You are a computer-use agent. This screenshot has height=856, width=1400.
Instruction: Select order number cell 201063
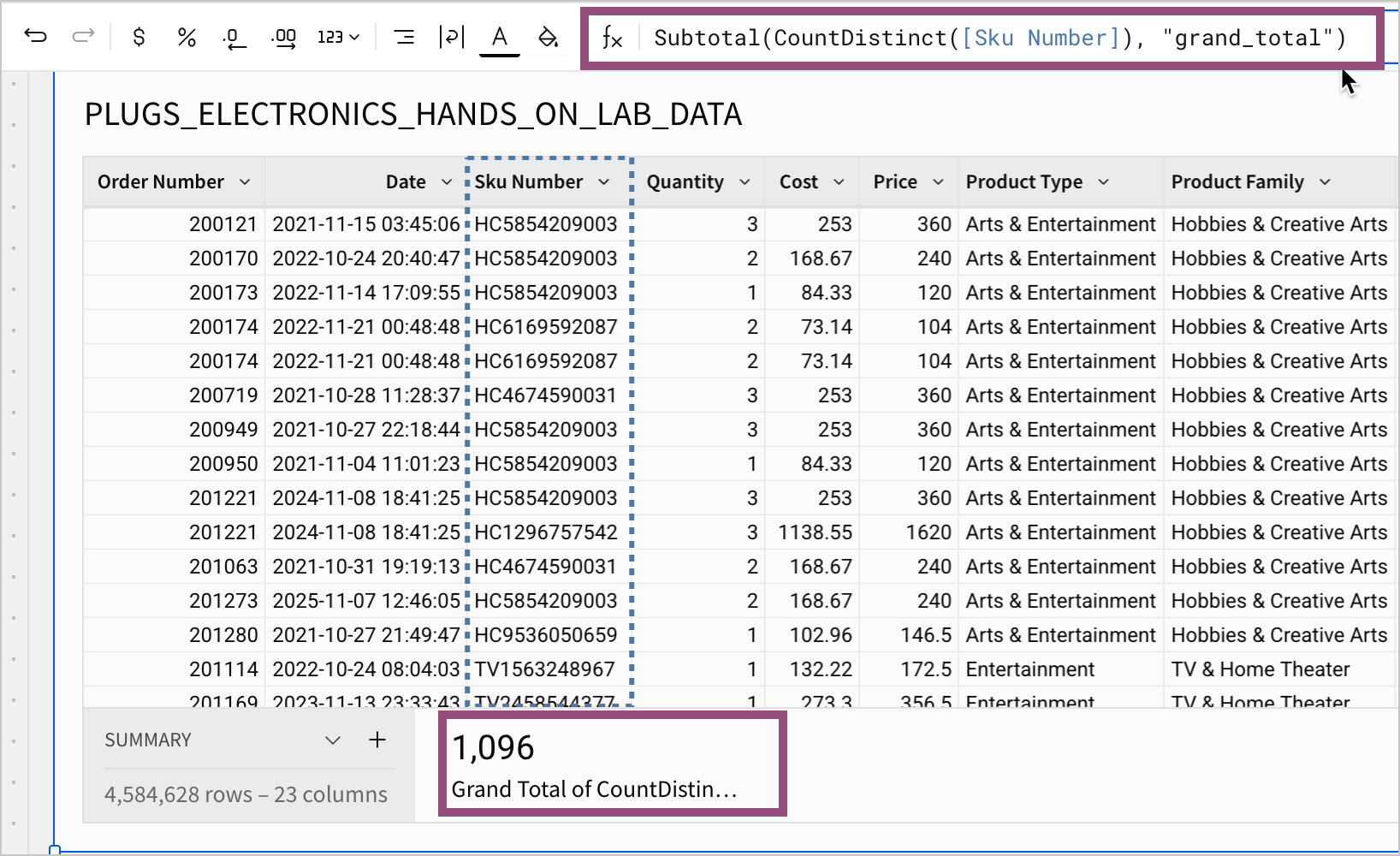[175, 567]
